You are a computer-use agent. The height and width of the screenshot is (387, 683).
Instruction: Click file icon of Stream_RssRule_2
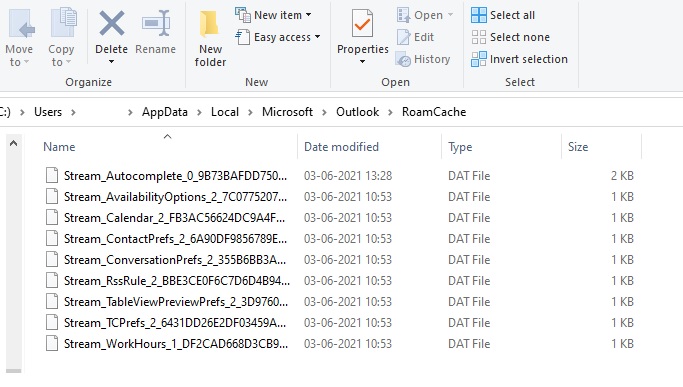pyautogui.click(x=52, y=280)
